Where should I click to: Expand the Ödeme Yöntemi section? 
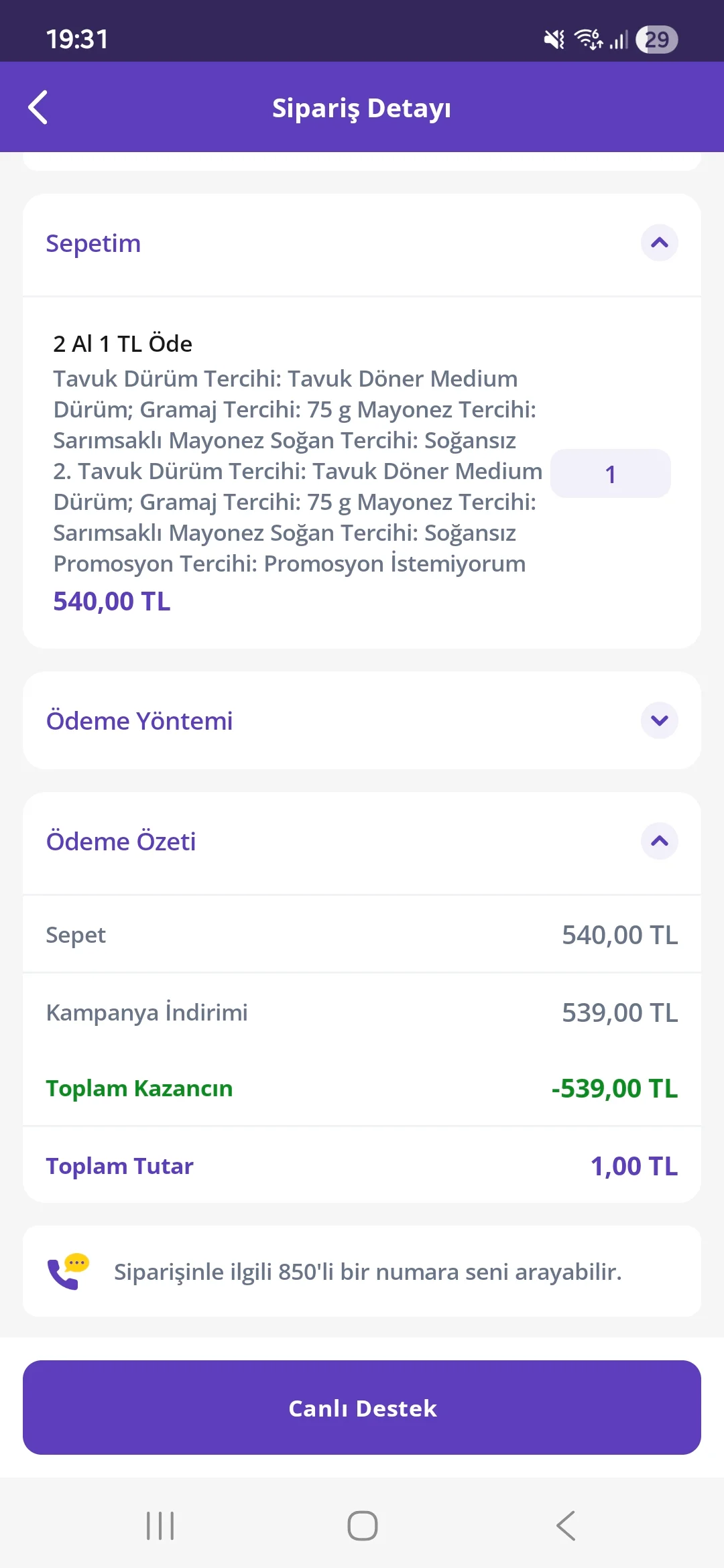[660, 720]
